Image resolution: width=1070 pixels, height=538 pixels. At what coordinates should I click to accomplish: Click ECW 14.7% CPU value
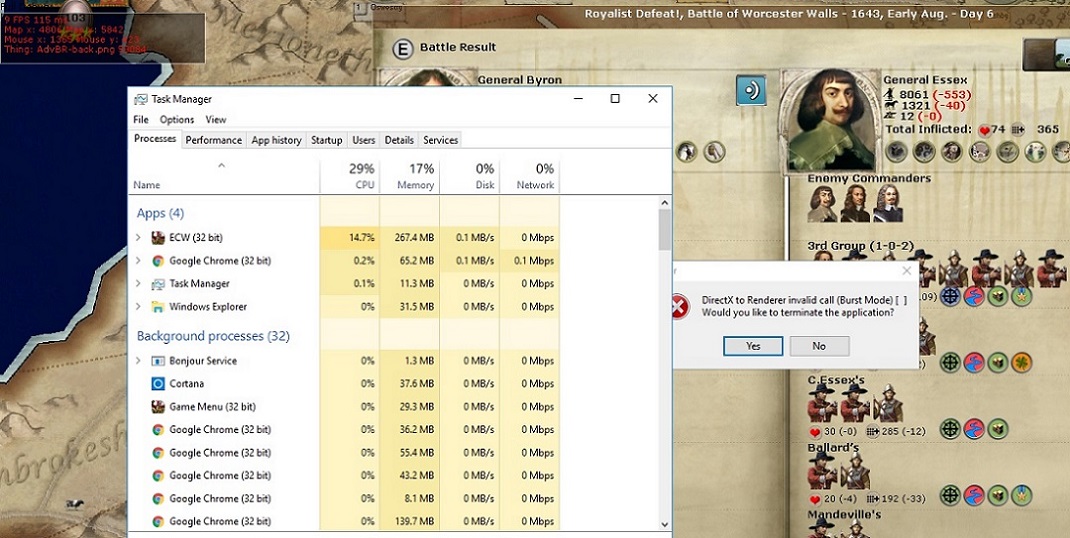click(360, 238)
